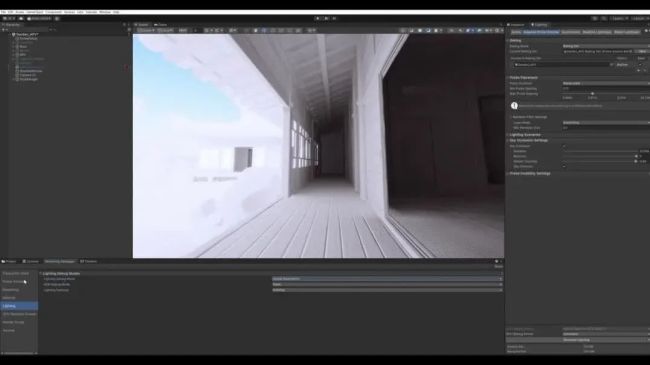
Task: Select the root scene item in Hierarchy
Action: pos(27,34)
